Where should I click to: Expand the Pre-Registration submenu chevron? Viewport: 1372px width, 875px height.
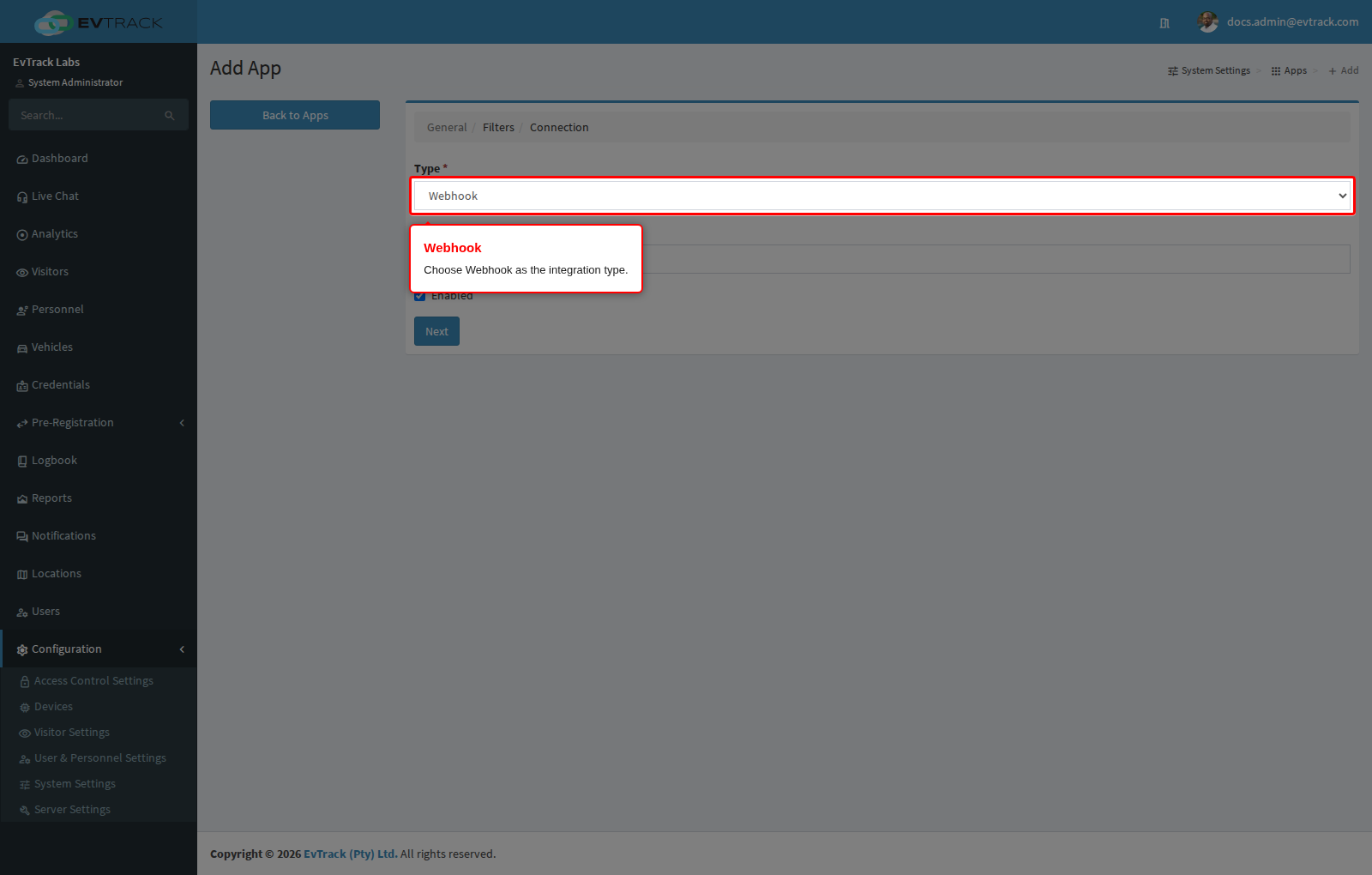(182, 423)
